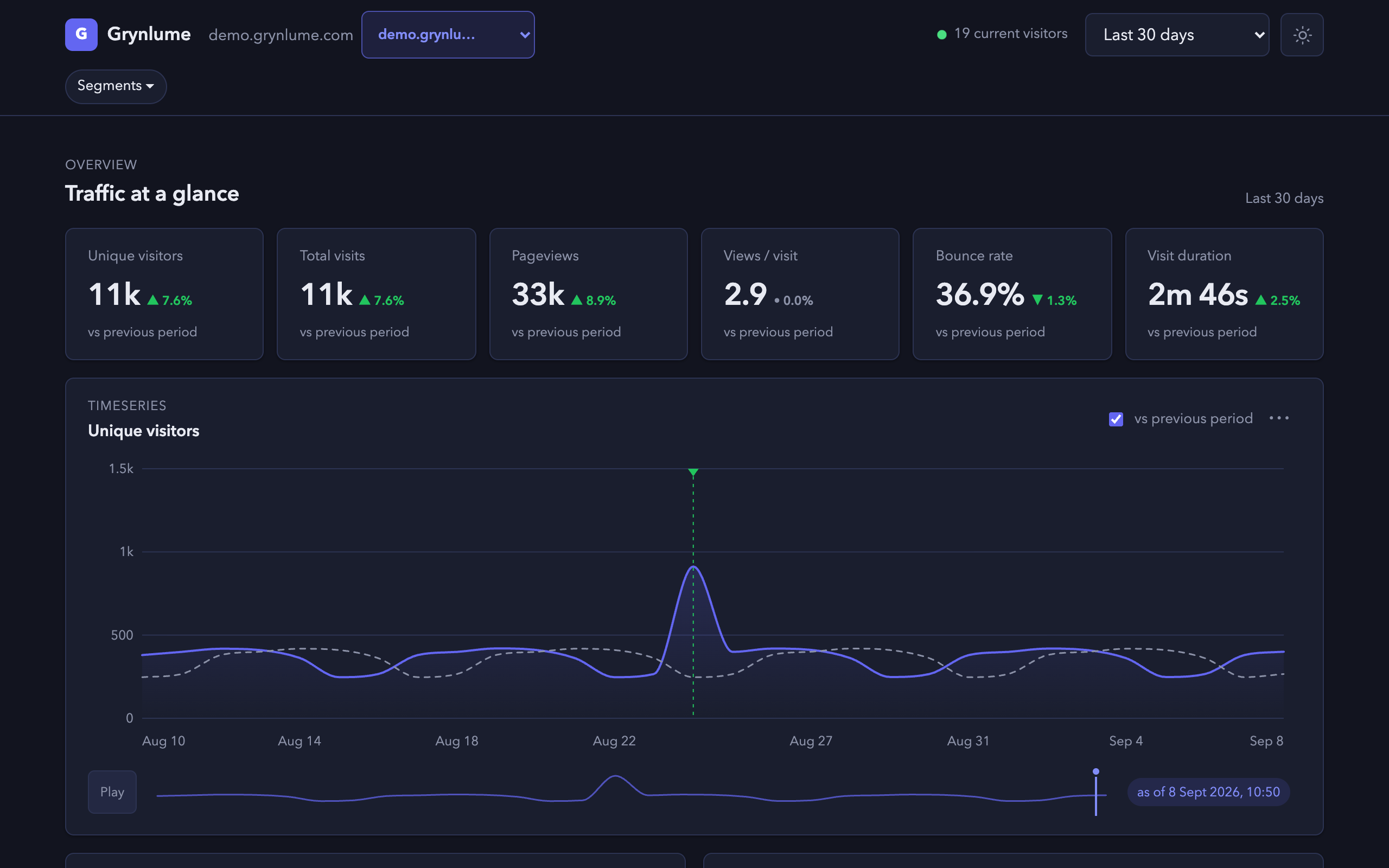Open the demo.grynlu... site selector dropdown
Image resolution: width=1389 pixels, height=868 pixels.
[448, 34]
